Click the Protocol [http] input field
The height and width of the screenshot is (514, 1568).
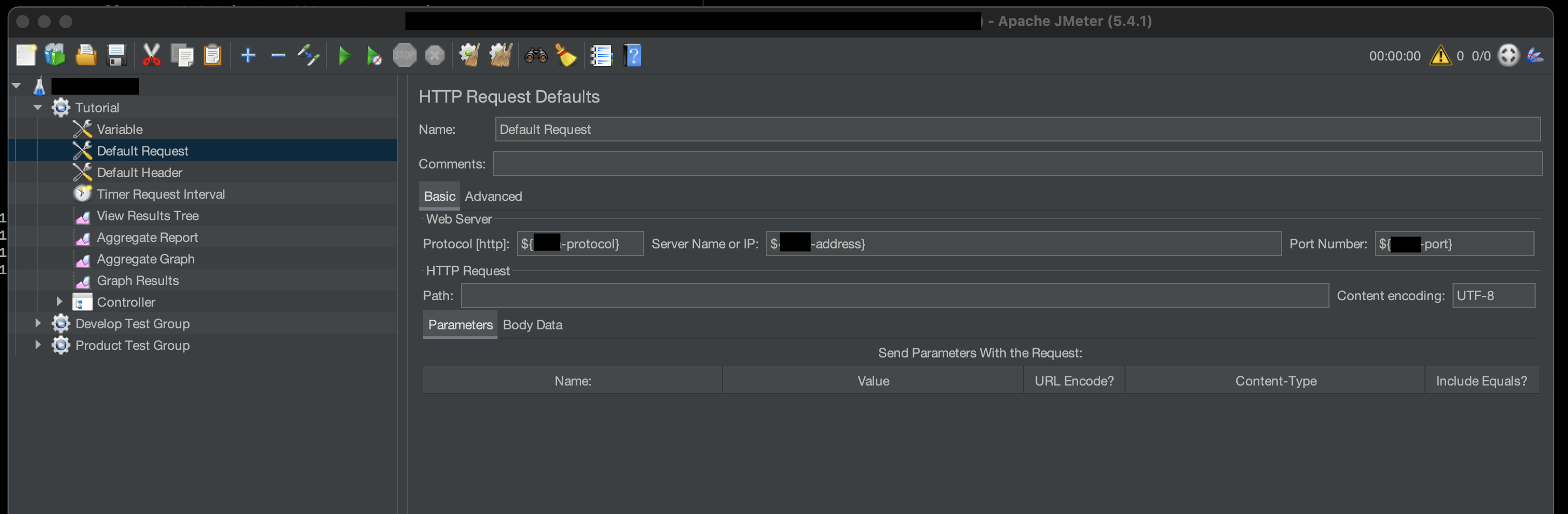[580, 244]
